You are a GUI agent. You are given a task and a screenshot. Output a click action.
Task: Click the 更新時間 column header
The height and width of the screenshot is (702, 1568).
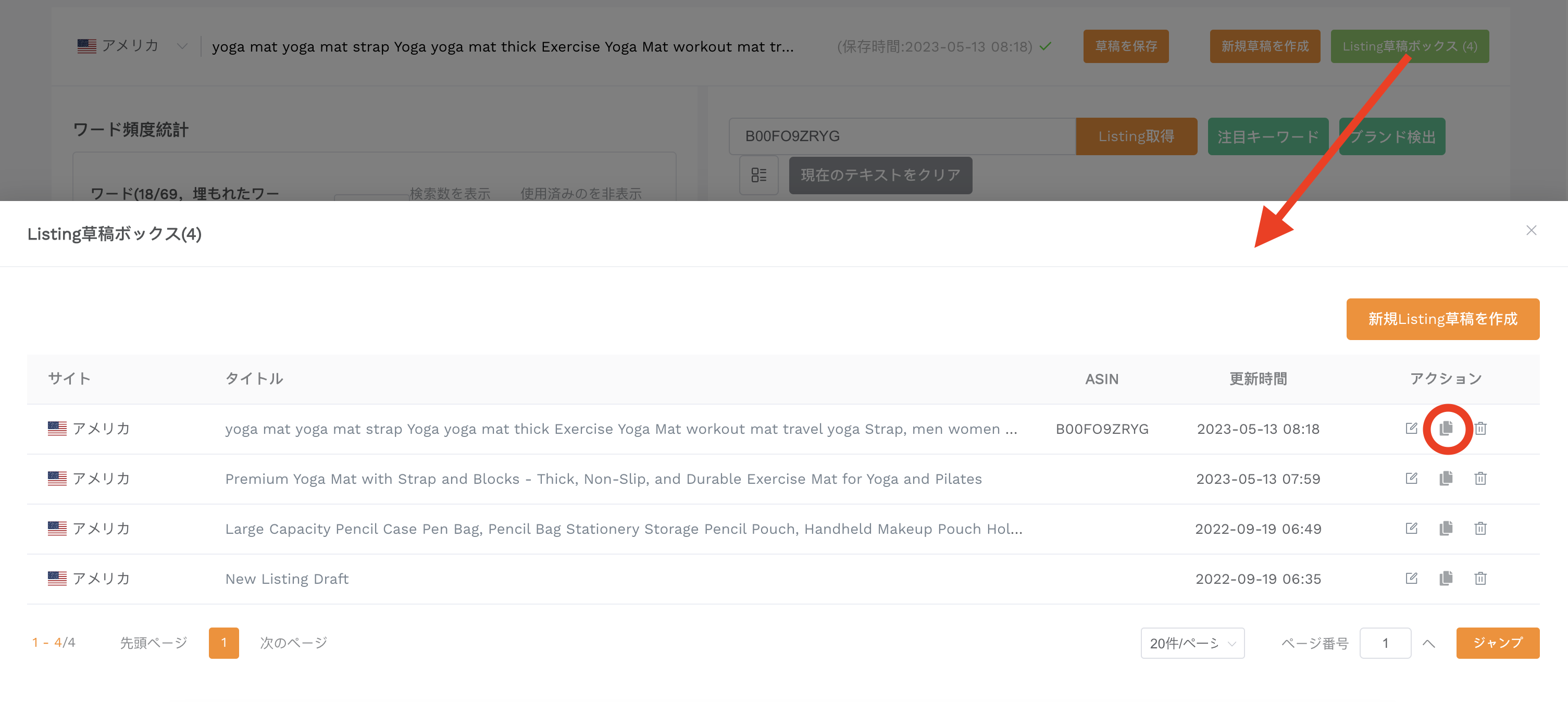point(1258,379)
